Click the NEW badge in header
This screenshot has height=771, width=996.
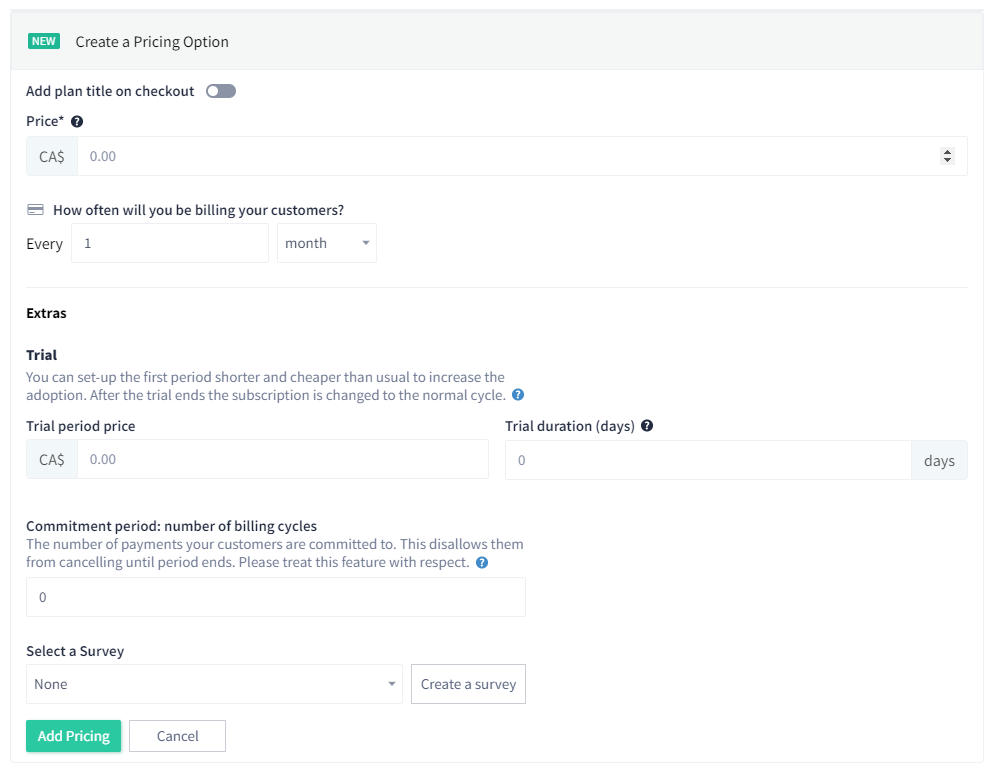pyautogui.click(x=44, y=41)
